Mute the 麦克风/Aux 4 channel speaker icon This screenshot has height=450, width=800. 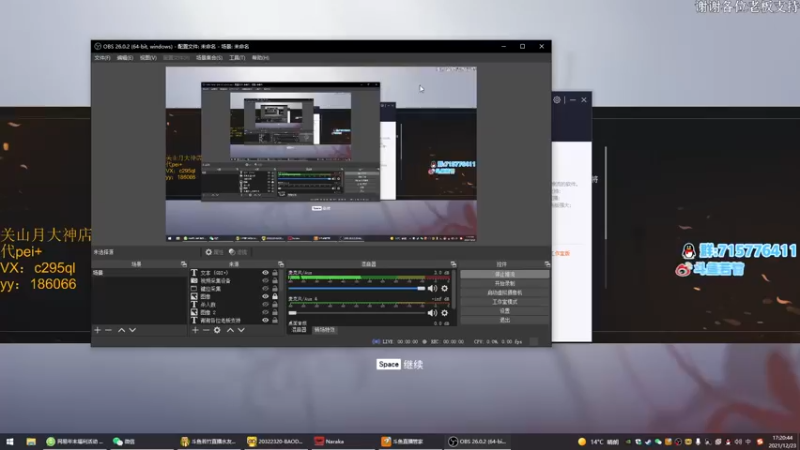tap(432, 313)
